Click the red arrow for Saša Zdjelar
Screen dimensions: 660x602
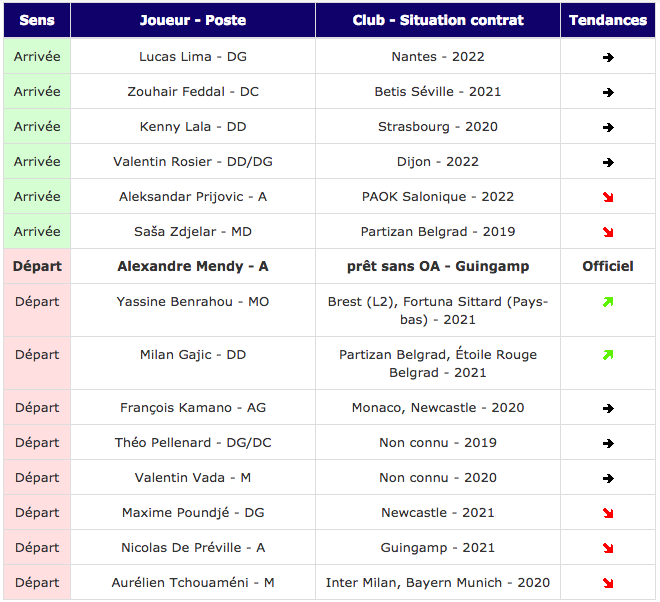[608, 233]
